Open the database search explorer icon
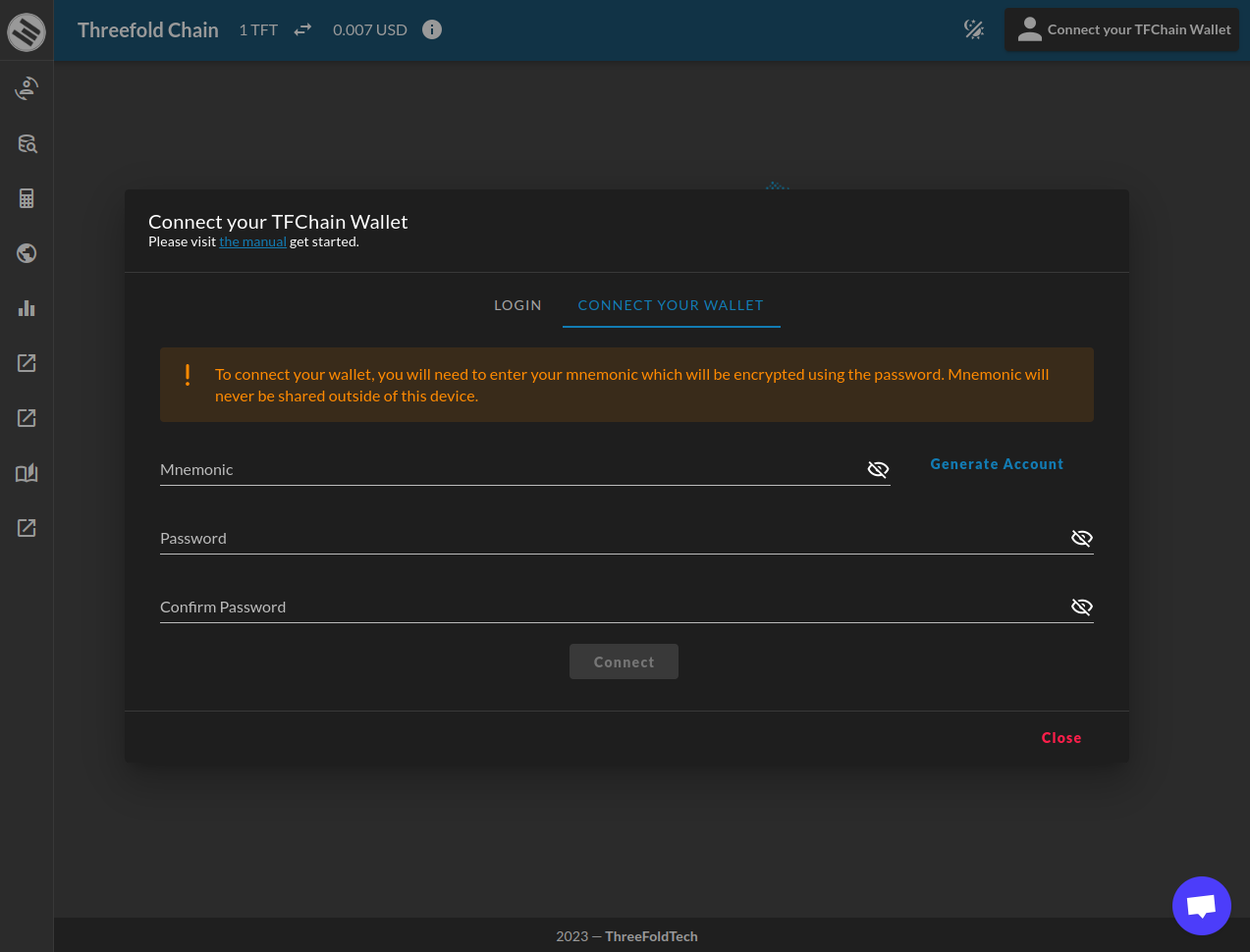1250x952 pixels. tap(27, 143)
